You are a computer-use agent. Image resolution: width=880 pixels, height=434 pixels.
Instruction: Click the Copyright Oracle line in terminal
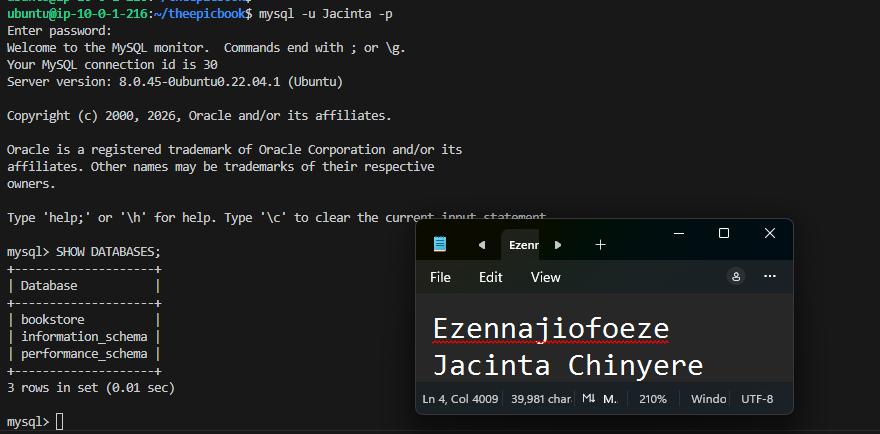coord(199,116)
